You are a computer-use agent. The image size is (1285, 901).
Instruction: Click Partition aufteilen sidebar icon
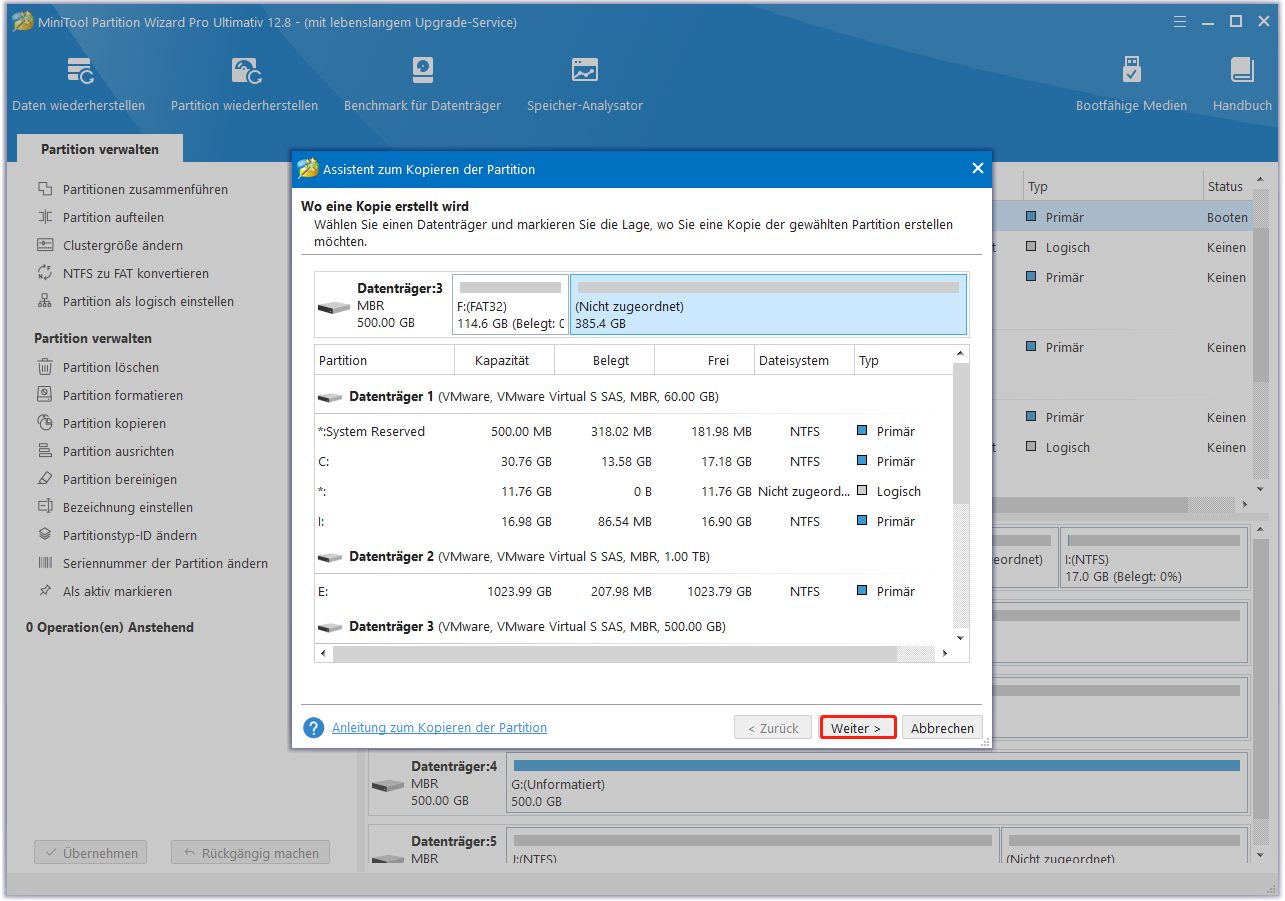(45, 217)
